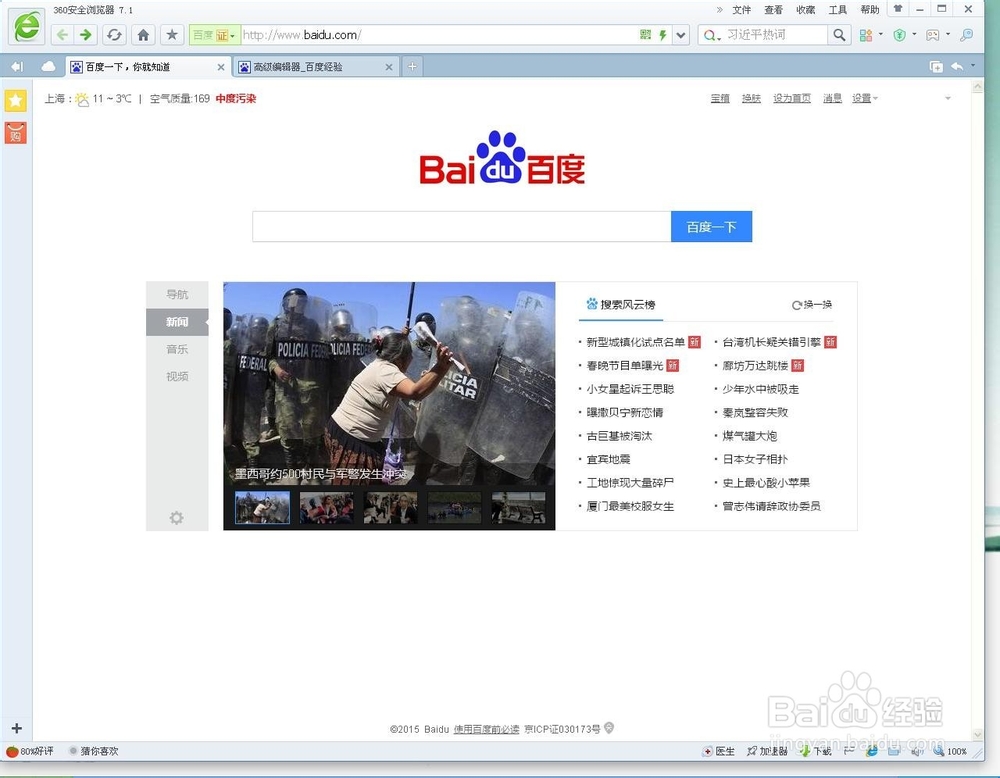Click the 加速器 status bar button
Screen dimensions: 1000x778
[x=767, y=751]
